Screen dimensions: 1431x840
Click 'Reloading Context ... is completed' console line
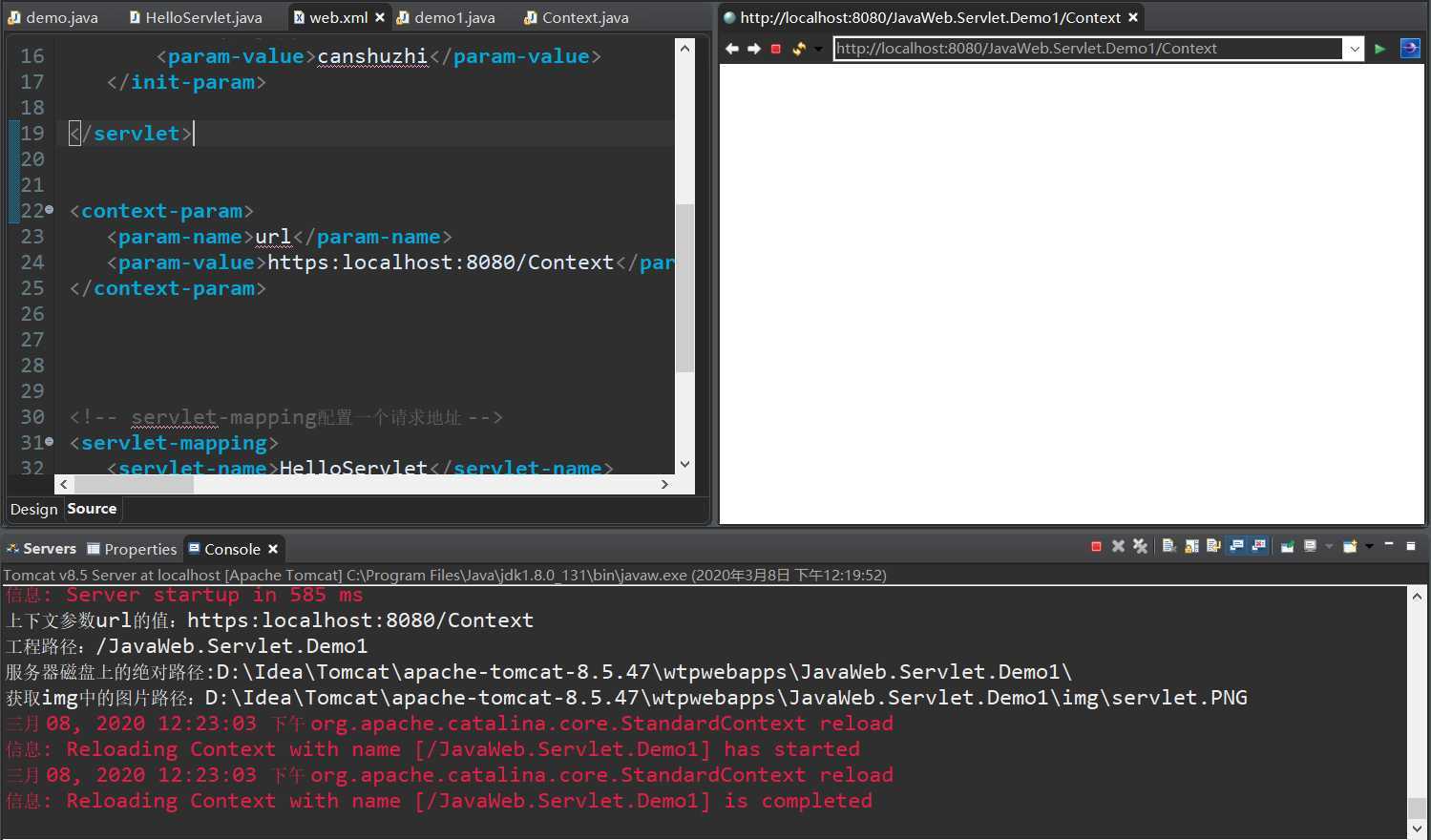(439, 801)
